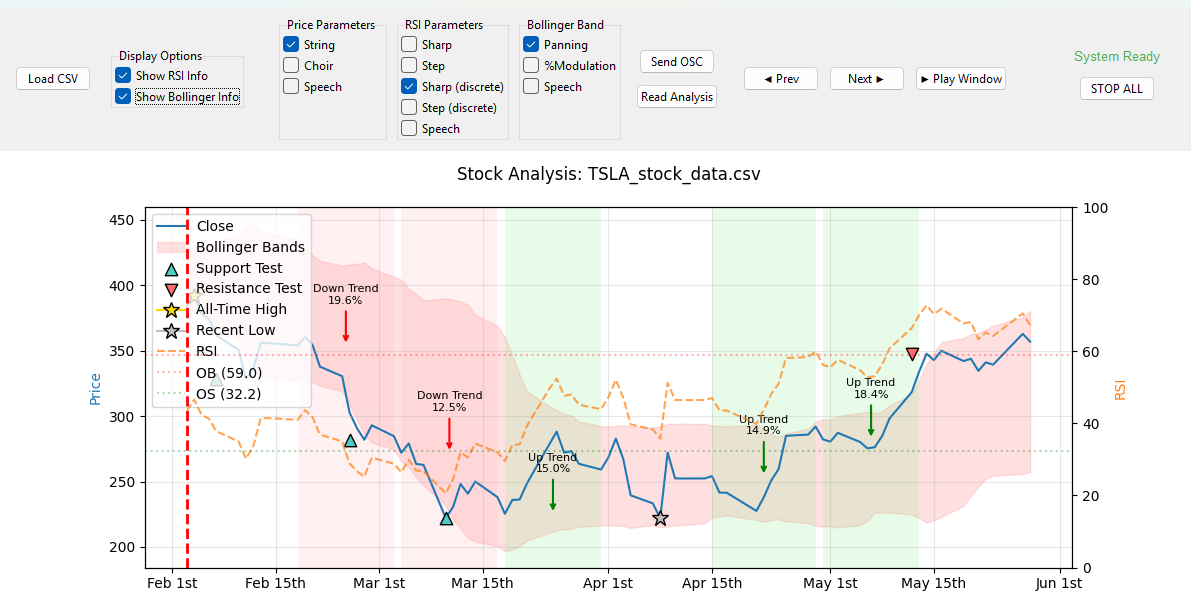The height and width of the screenshot is (613, 1191).
Task: Open Read Analysis
Action: coord(677,97)
